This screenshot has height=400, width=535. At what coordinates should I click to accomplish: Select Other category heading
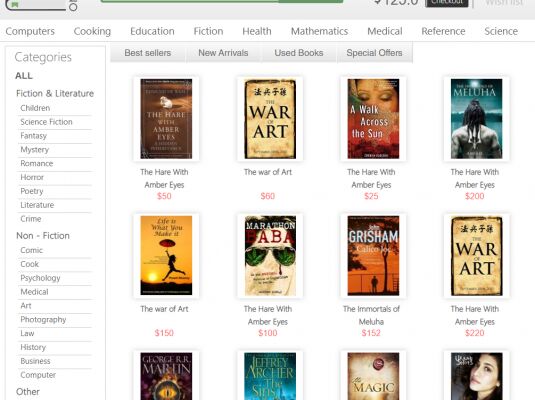pos(28,392)
